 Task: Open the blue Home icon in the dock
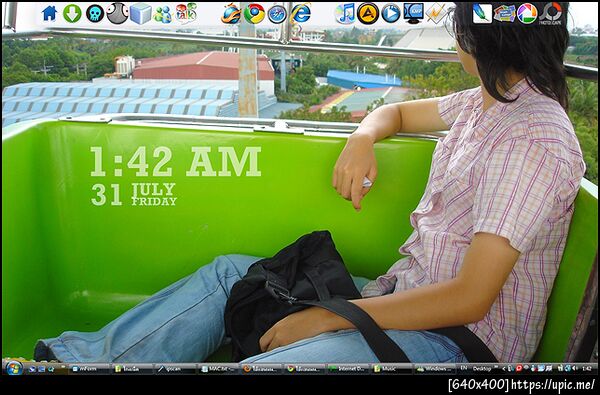pyautogui.click(x=50, y=13)
